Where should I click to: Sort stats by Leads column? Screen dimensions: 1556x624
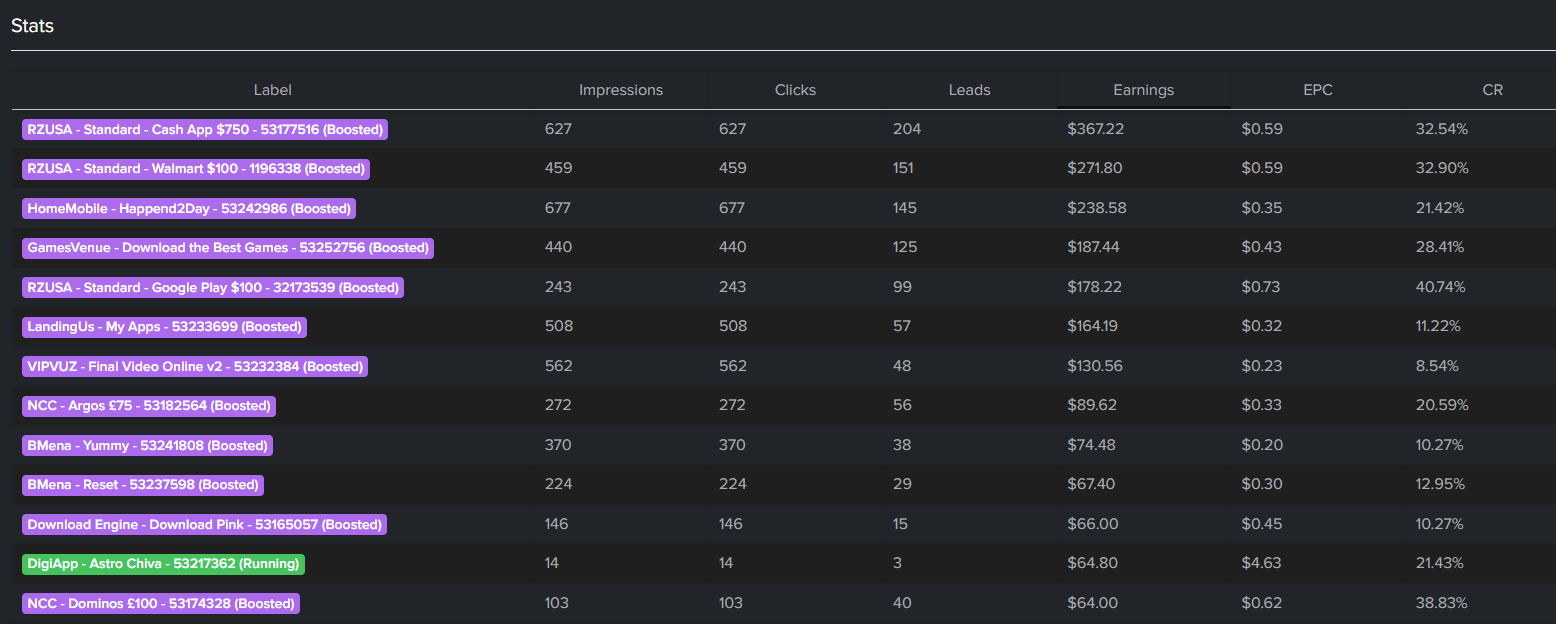click(969, 90)
